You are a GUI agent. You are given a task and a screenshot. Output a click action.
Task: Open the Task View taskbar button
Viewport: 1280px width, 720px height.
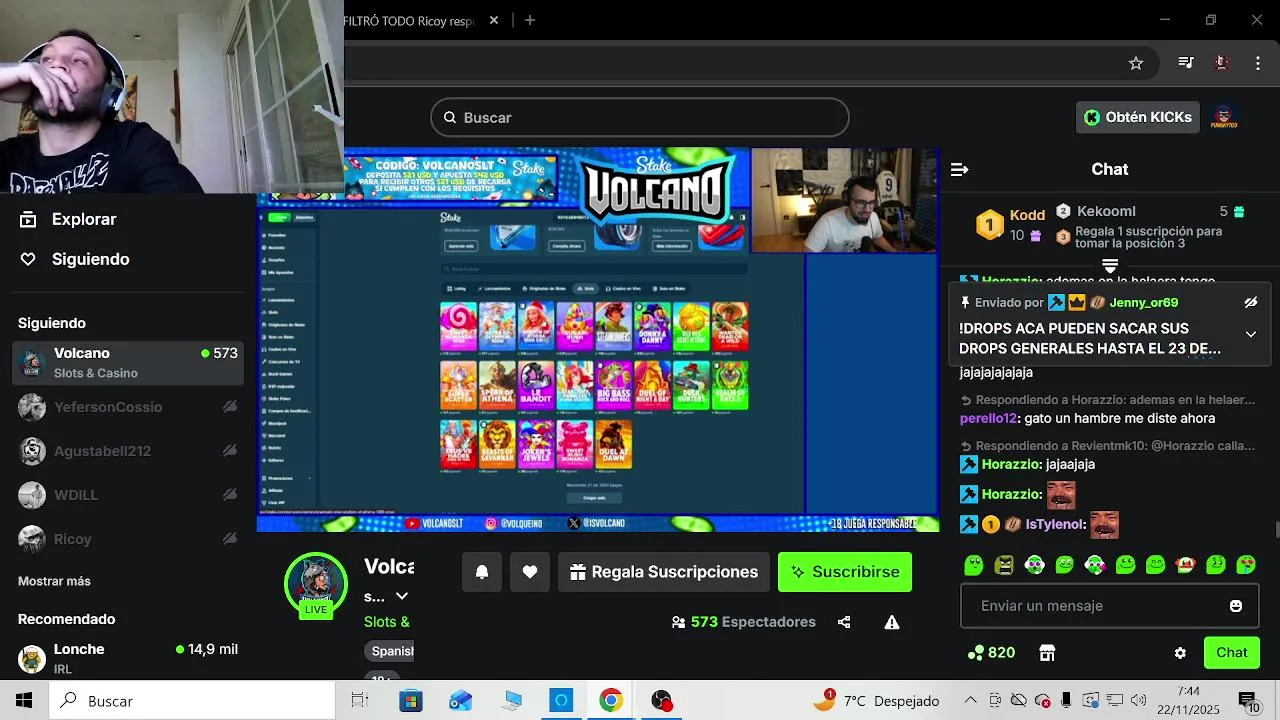point(360,701)
